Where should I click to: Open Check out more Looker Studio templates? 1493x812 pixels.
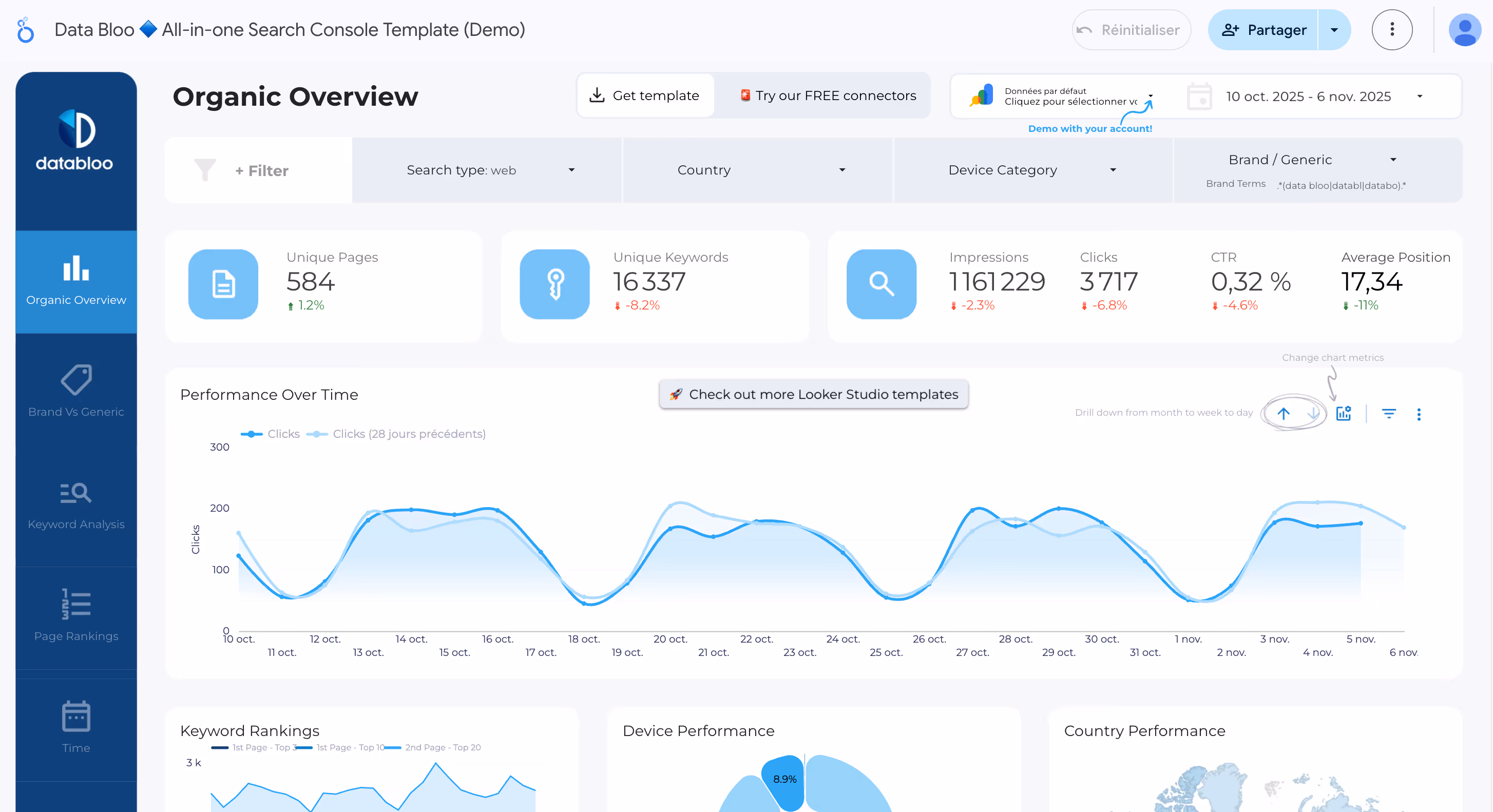pos(813,394)
